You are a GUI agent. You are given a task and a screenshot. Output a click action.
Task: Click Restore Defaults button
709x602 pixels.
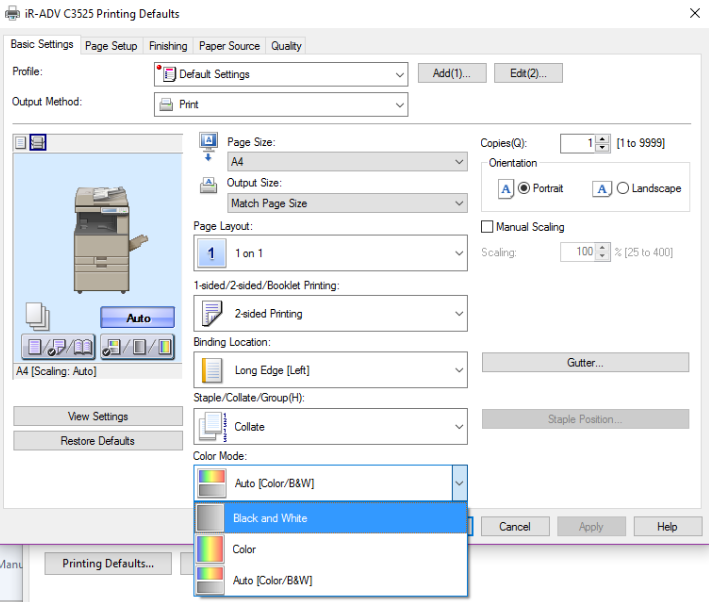98,441
